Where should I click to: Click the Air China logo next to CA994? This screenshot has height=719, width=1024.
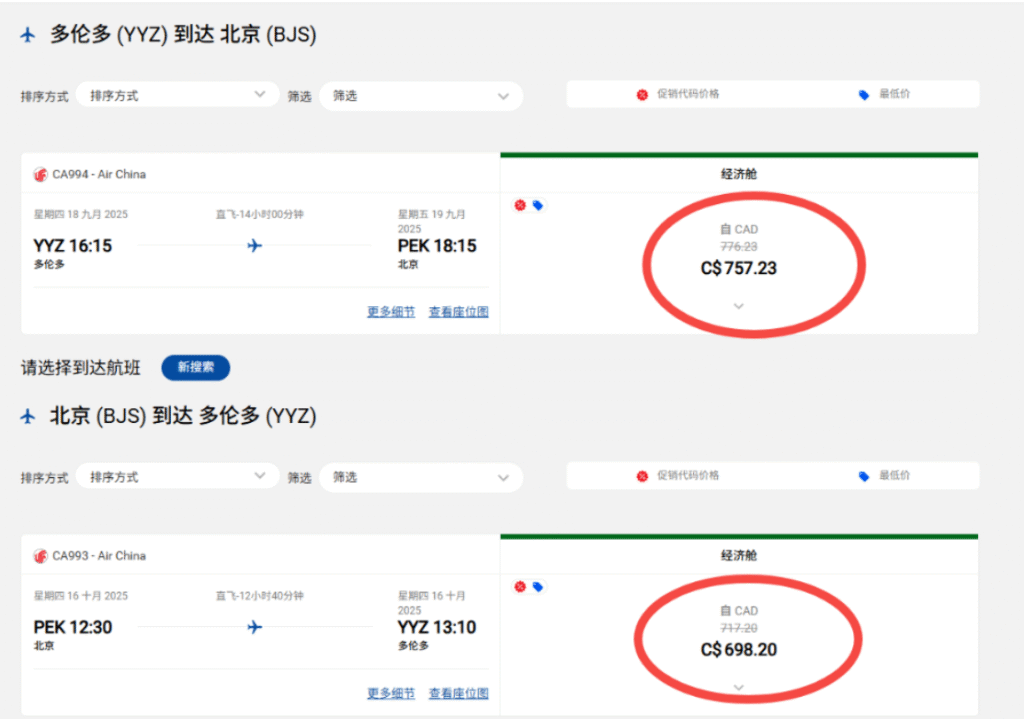(x=41, y=174)
